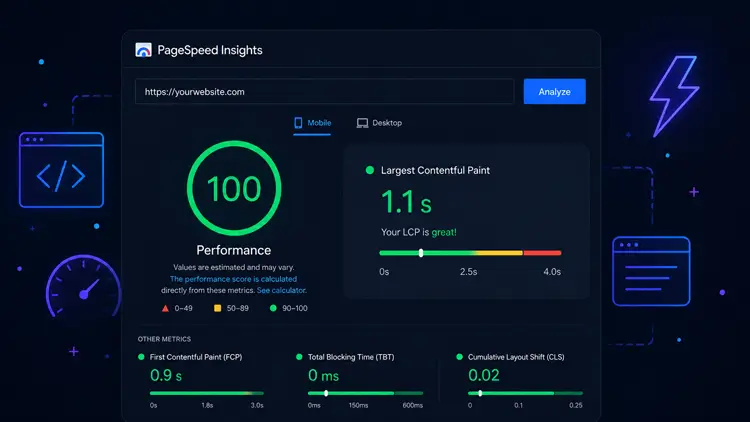The width and height of the screenshot is (750, 422).
Task: Click "First Contentful Paint (FCP)" label
Action: tap(196, 357)
